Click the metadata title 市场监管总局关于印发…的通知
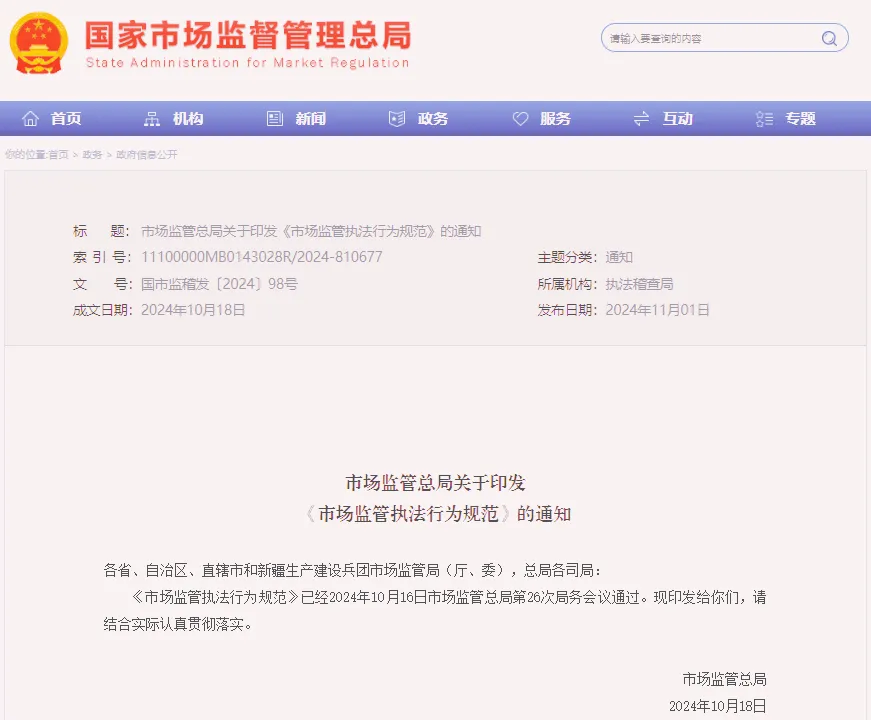Screen dimensions: 871x720 coord(311,231)
